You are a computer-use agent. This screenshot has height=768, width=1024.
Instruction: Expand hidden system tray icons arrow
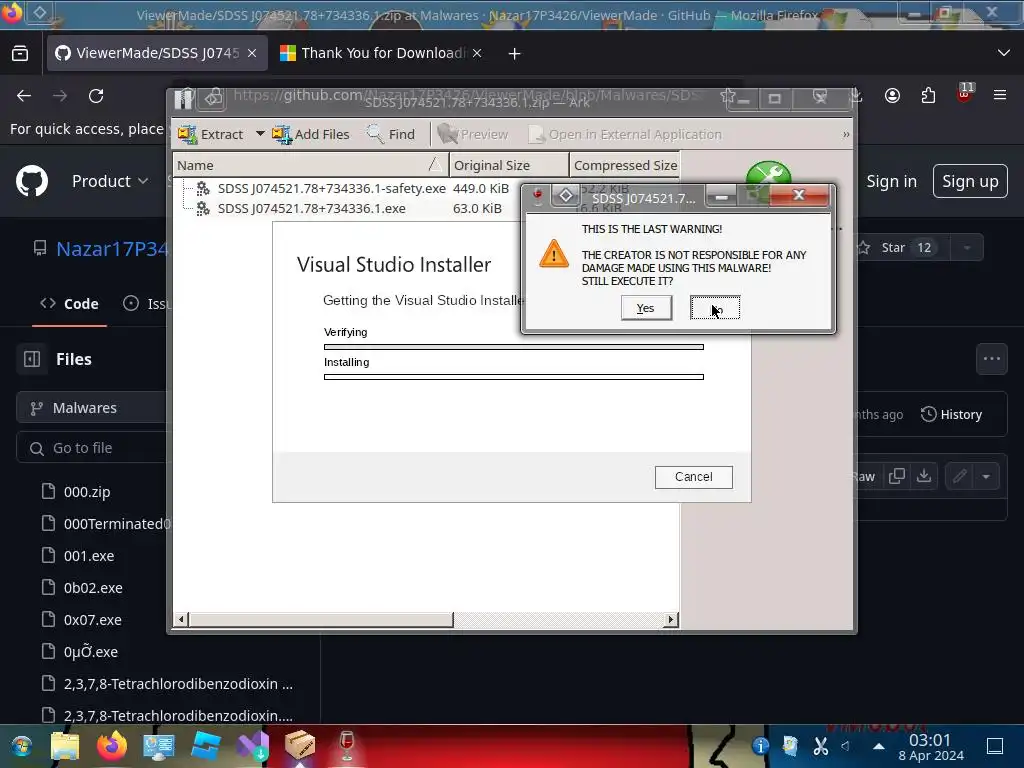879,745
